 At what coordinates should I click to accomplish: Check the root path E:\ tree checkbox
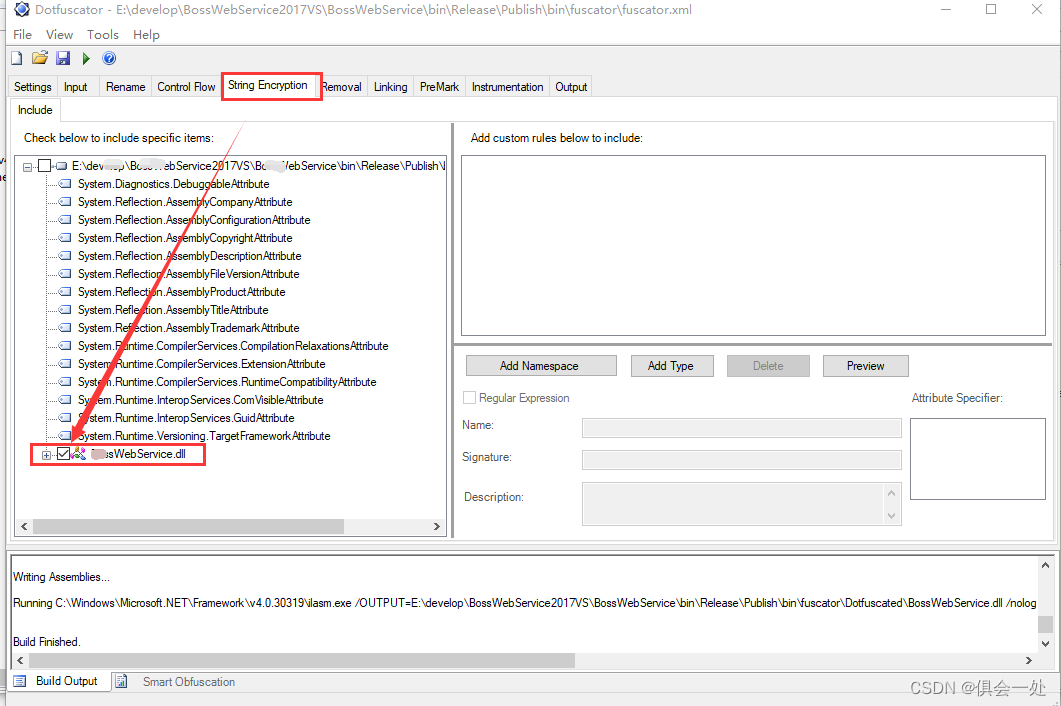click(45, 166)
